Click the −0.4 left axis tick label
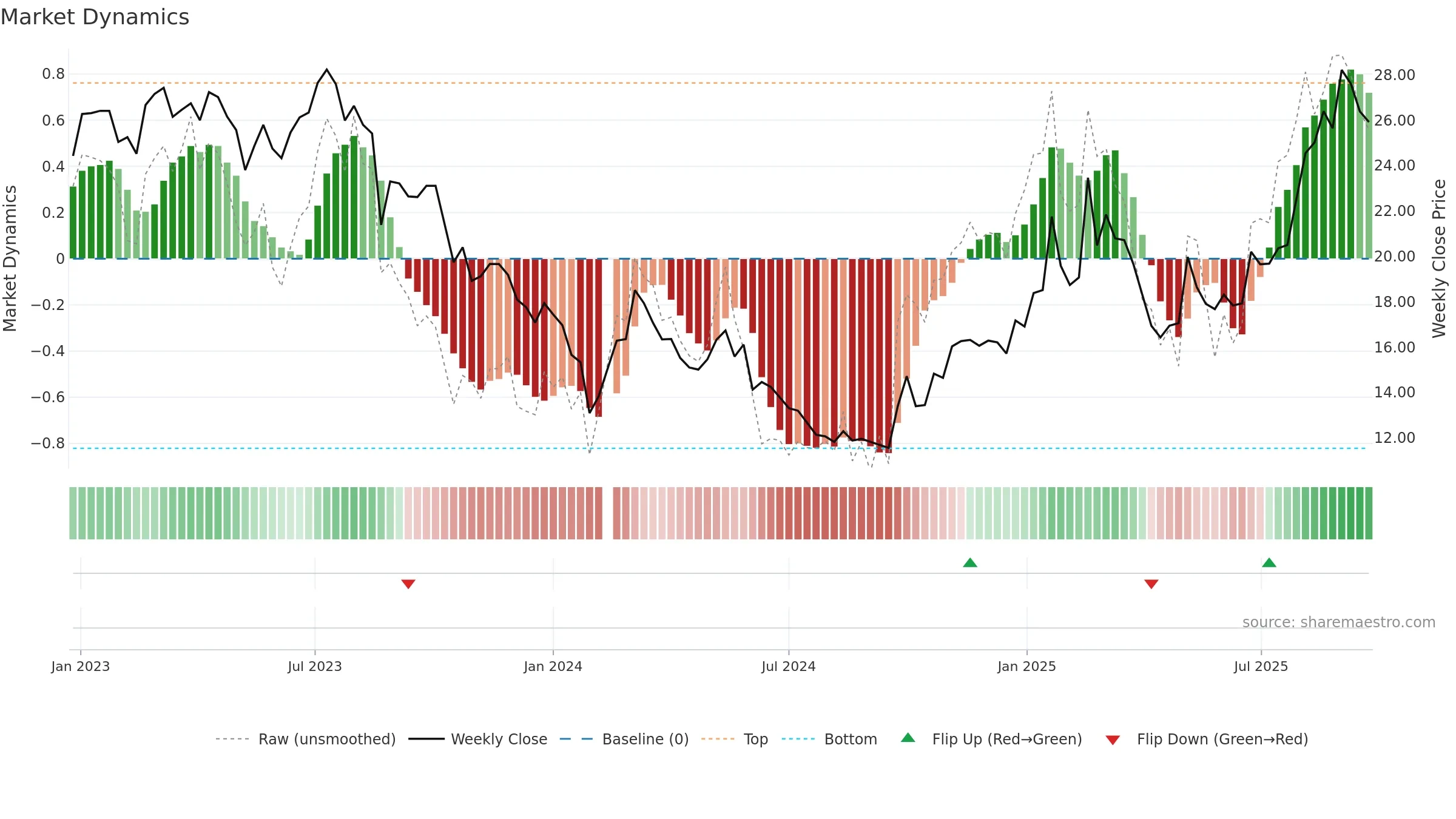 [x=48, y=351]
